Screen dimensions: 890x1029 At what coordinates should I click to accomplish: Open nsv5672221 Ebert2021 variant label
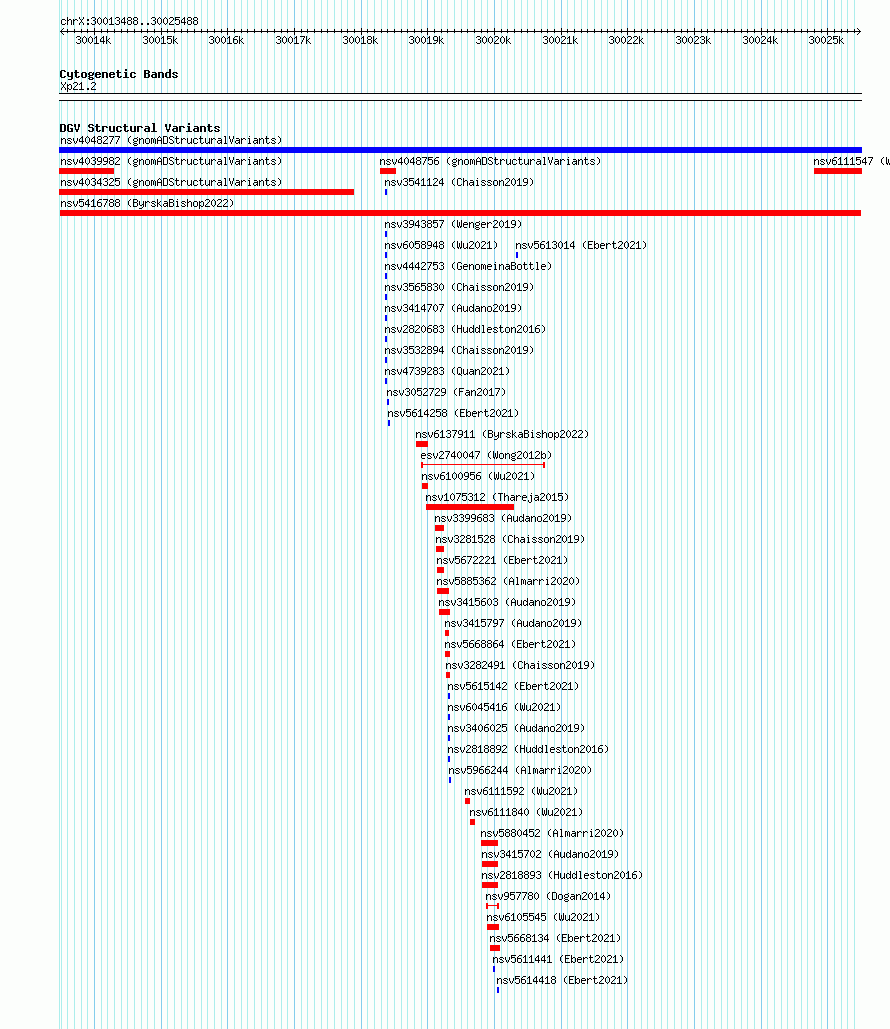pos(502,560)
